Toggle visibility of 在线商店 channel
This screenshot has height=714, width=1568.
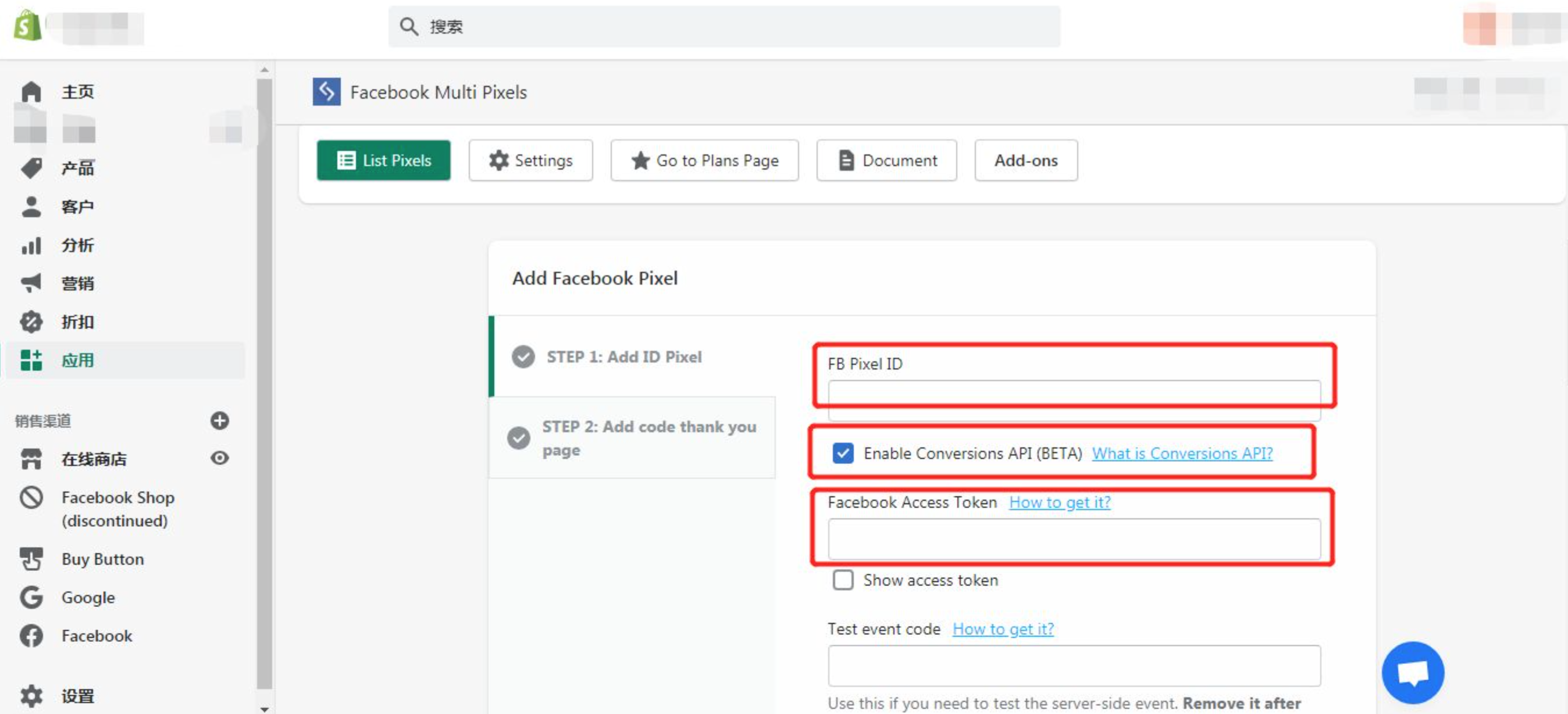coord(220,458)
